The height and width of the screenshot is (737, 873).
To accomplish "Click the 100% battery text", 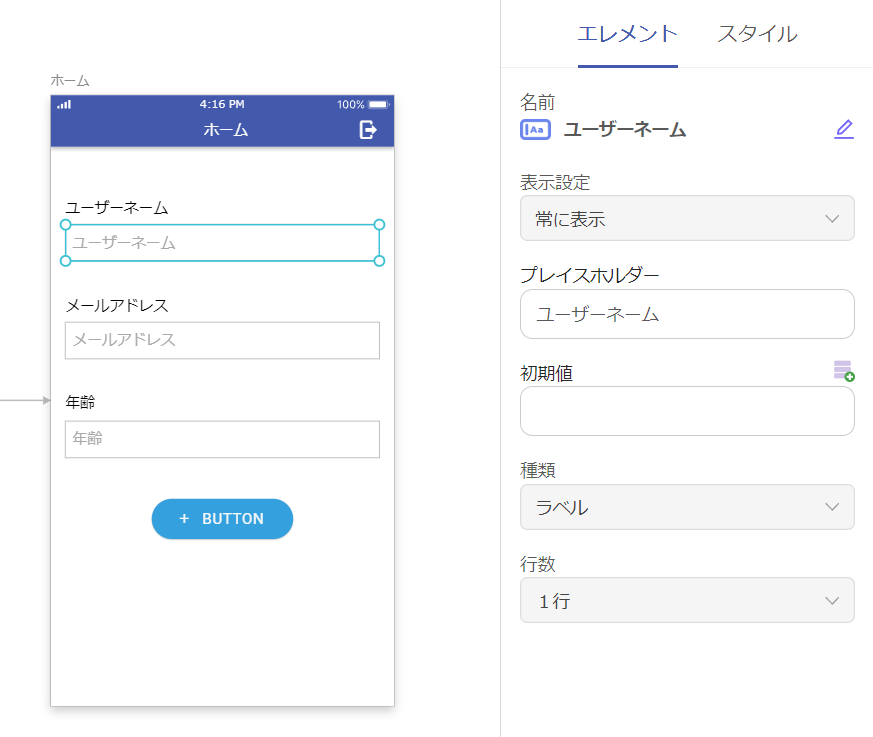I will [350, 105].
